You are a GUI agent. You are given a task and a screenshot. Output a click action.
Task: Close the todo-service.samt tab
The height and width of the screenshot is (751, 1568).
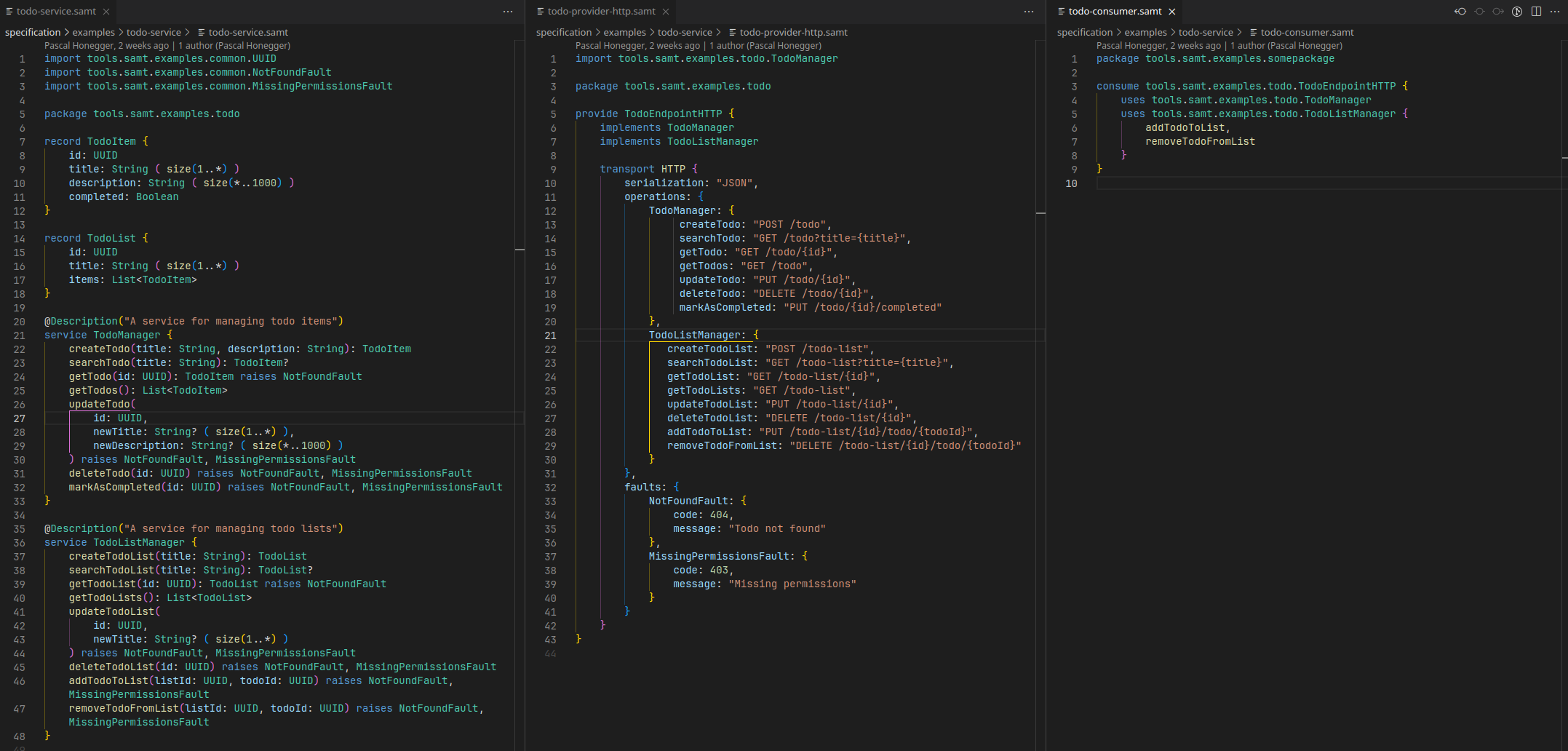click(x=106, y=12)
